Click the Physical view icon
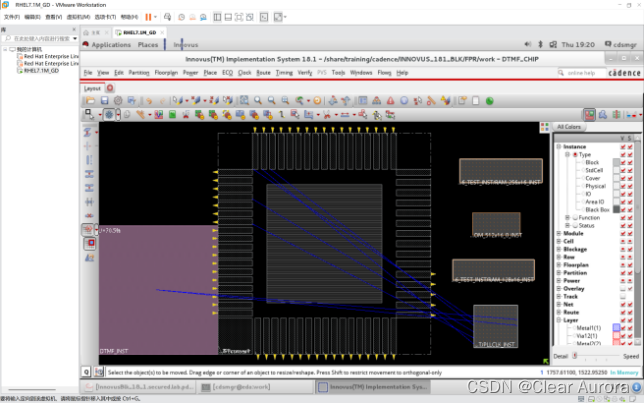644x403 pixels. click(x=616, y=115)
